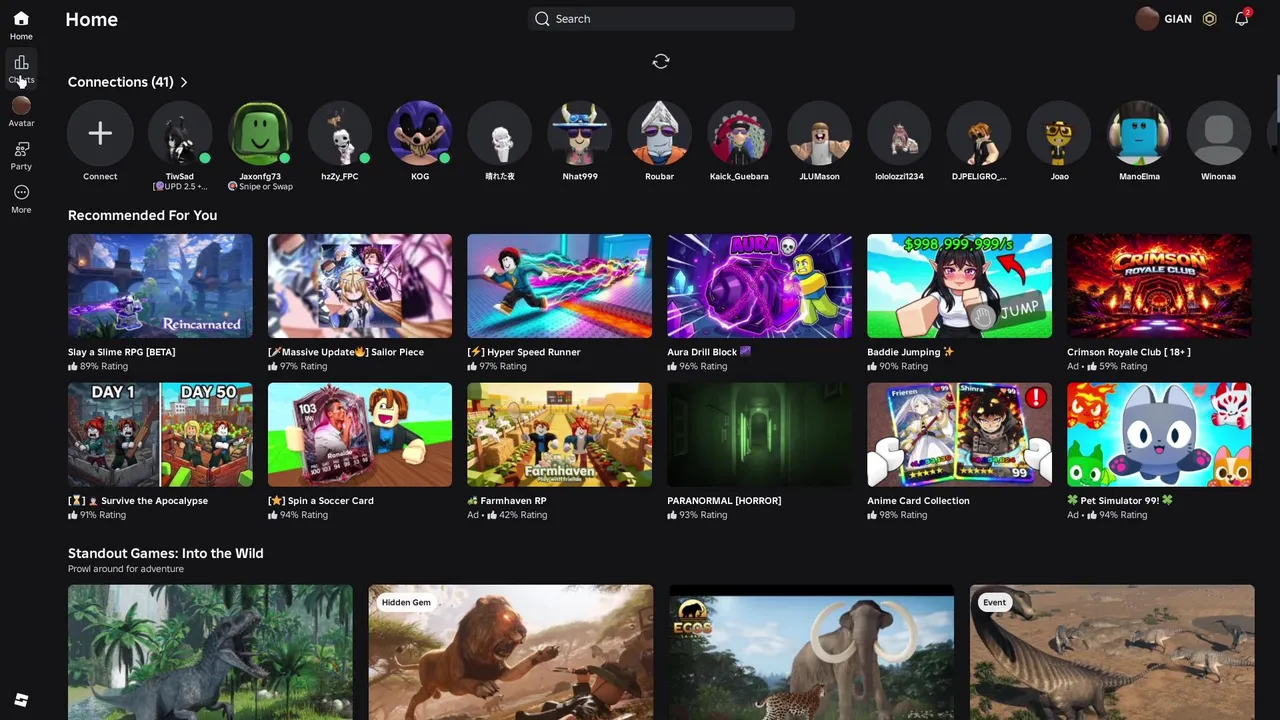Click the Connect plus button
The width and height of the screenshot is (1280, 720).
pos(100,133)
